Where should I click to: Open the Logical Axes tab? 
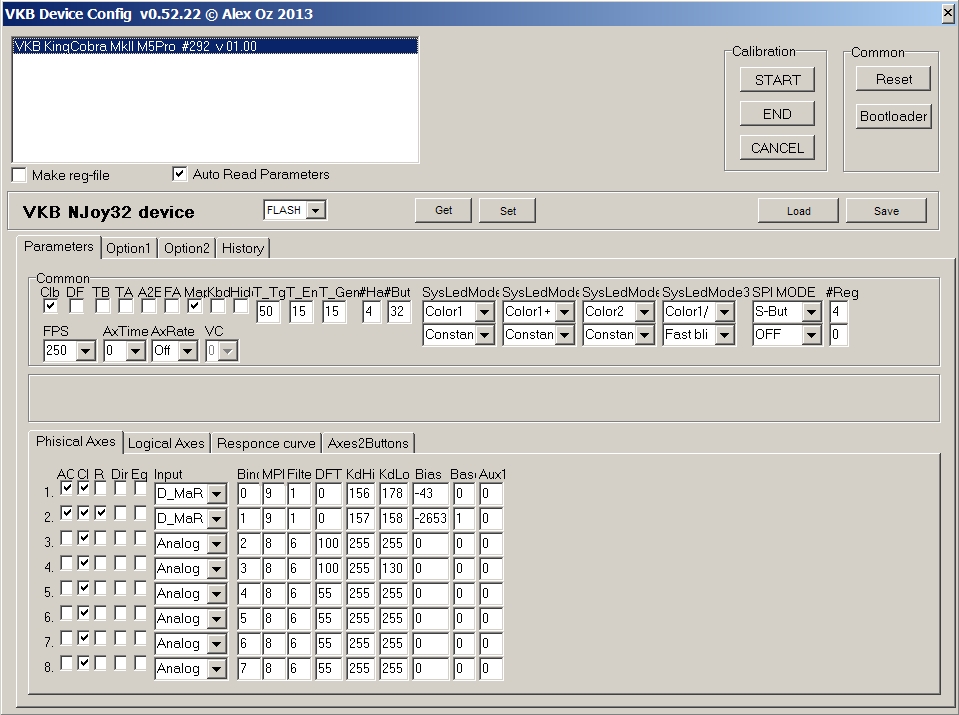tap(166, 443)
